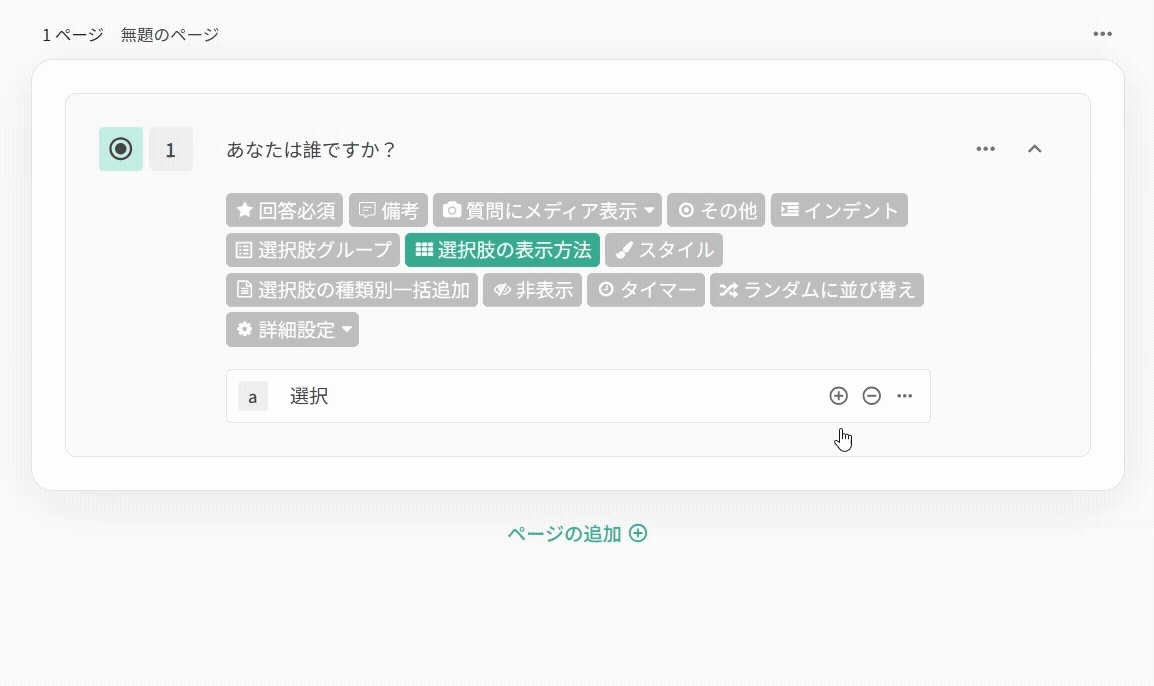
Task: Collapse question 1 with the chevron
Action: click(1034, 149)
